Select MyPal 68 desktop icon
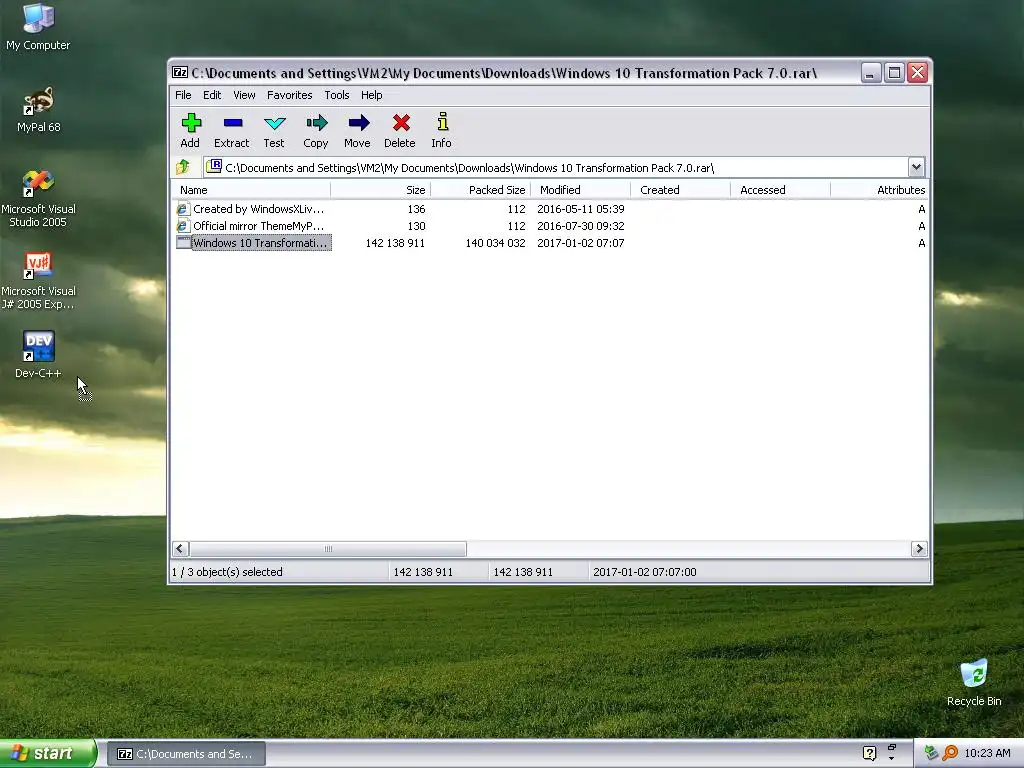 [39, 109]
